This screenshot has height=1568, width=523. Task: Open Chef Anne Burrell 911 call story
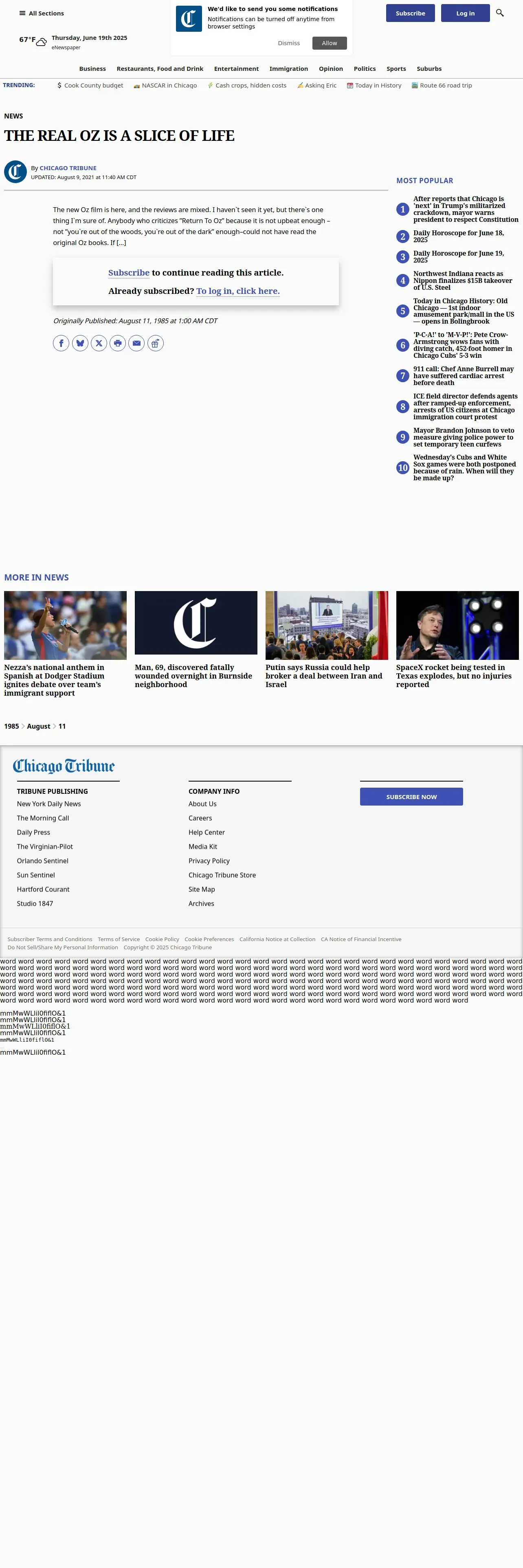[464, 376]
